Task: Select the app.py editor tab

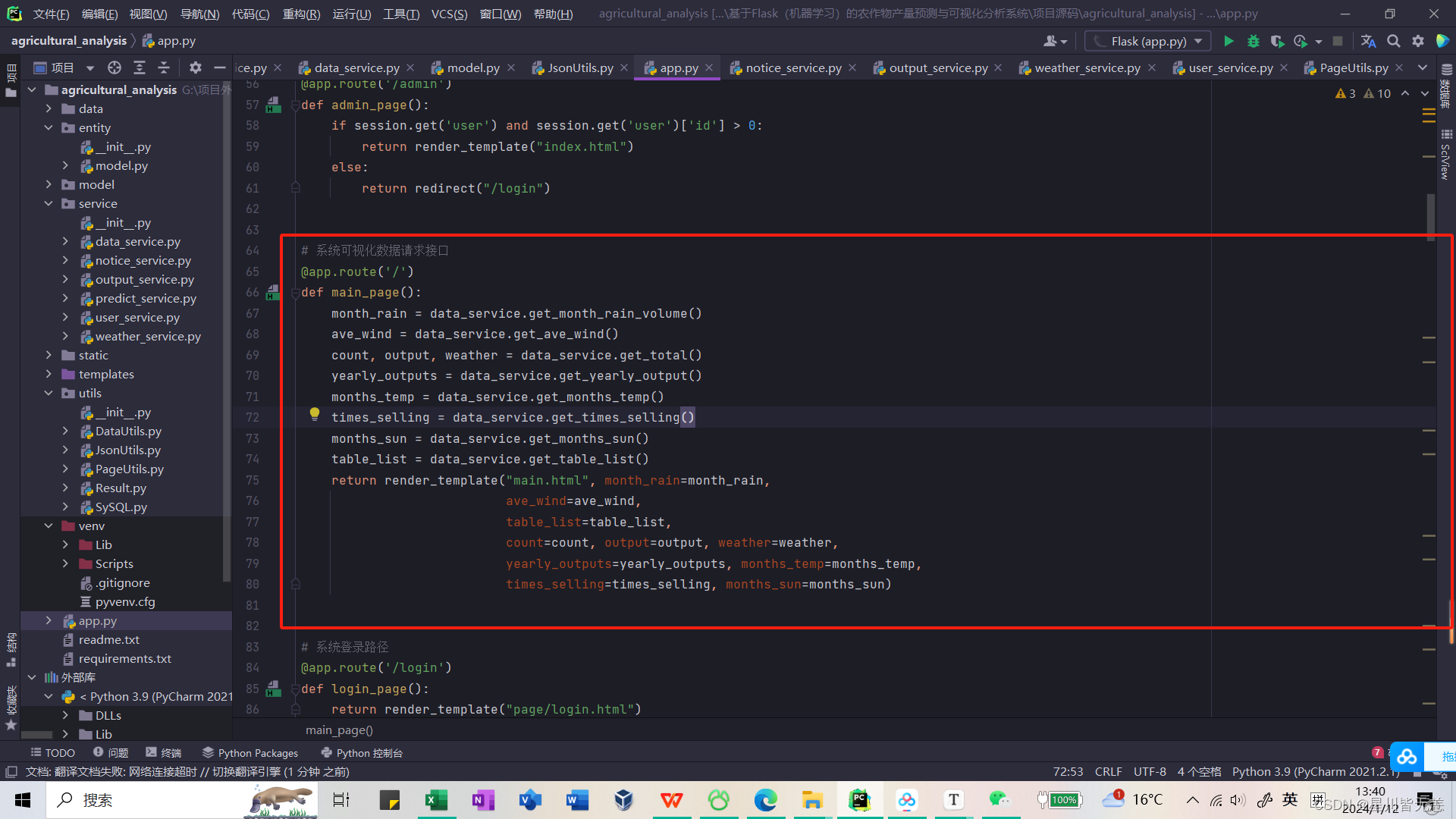Action: point(677,67)
